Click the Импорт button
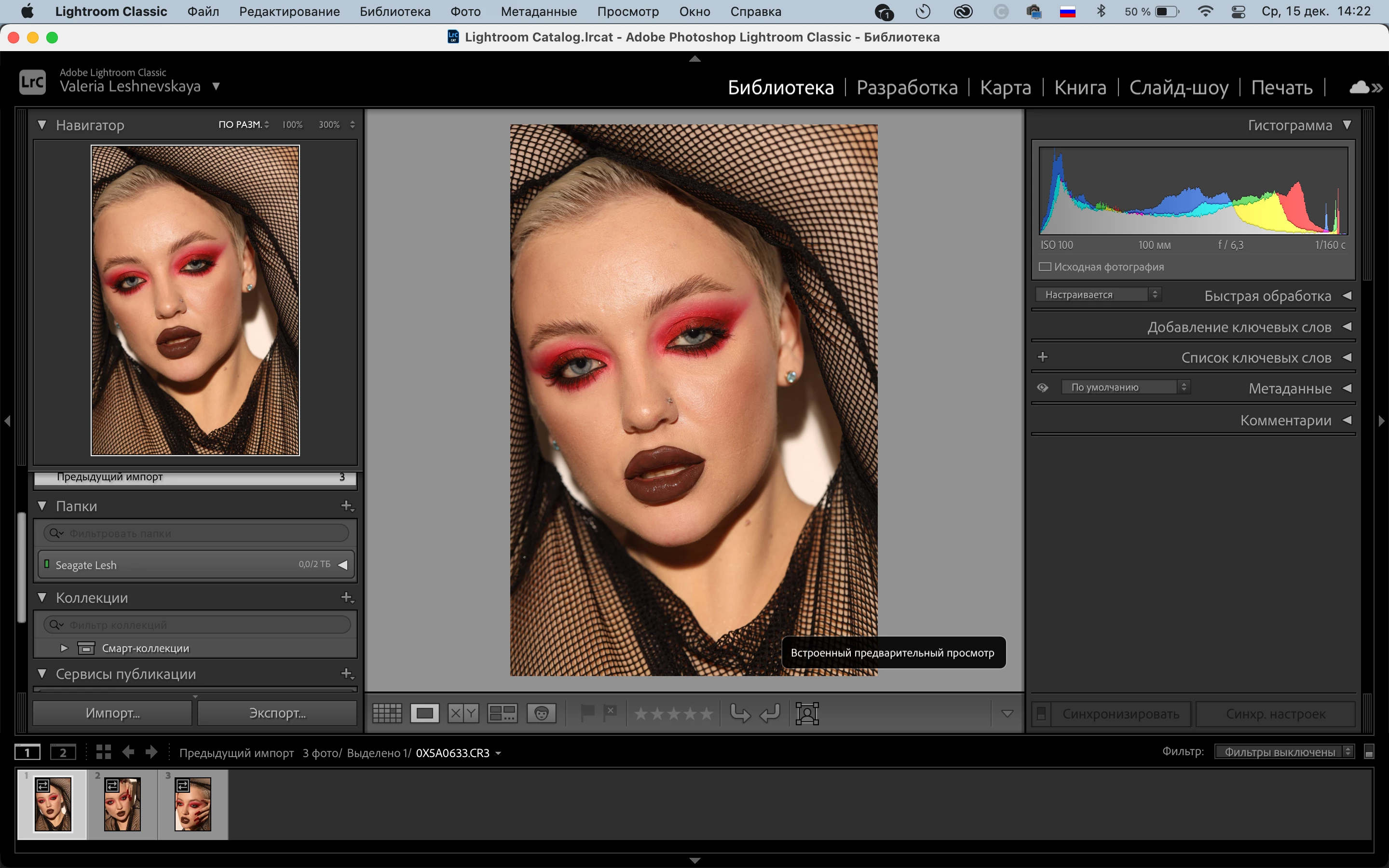 [x=112, y=714]
